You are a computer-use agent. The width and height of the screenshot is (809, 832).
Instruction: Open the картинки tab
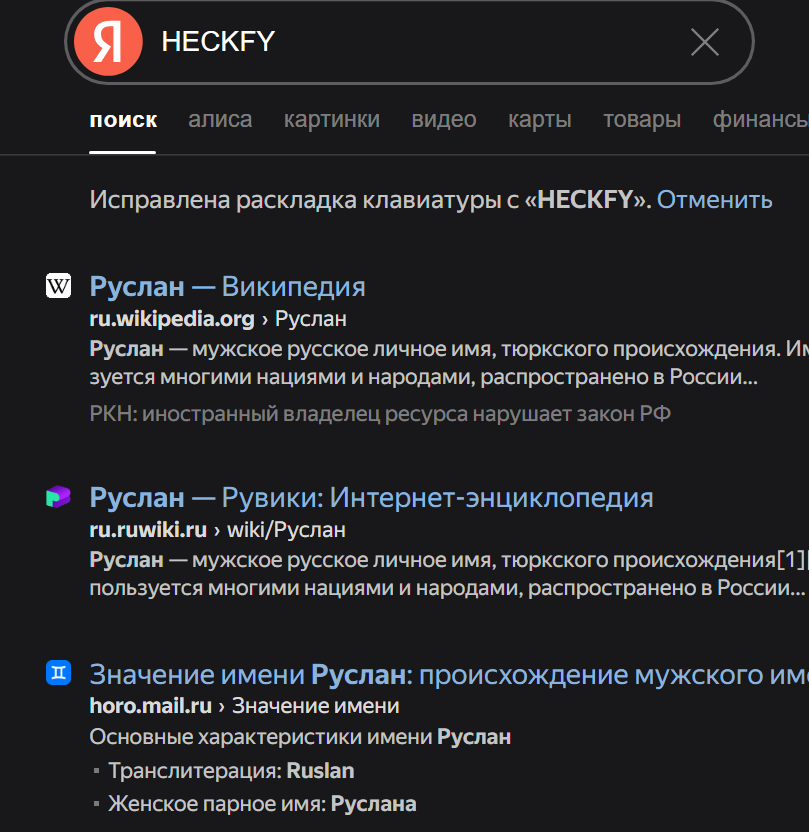[x=331, y=120]
